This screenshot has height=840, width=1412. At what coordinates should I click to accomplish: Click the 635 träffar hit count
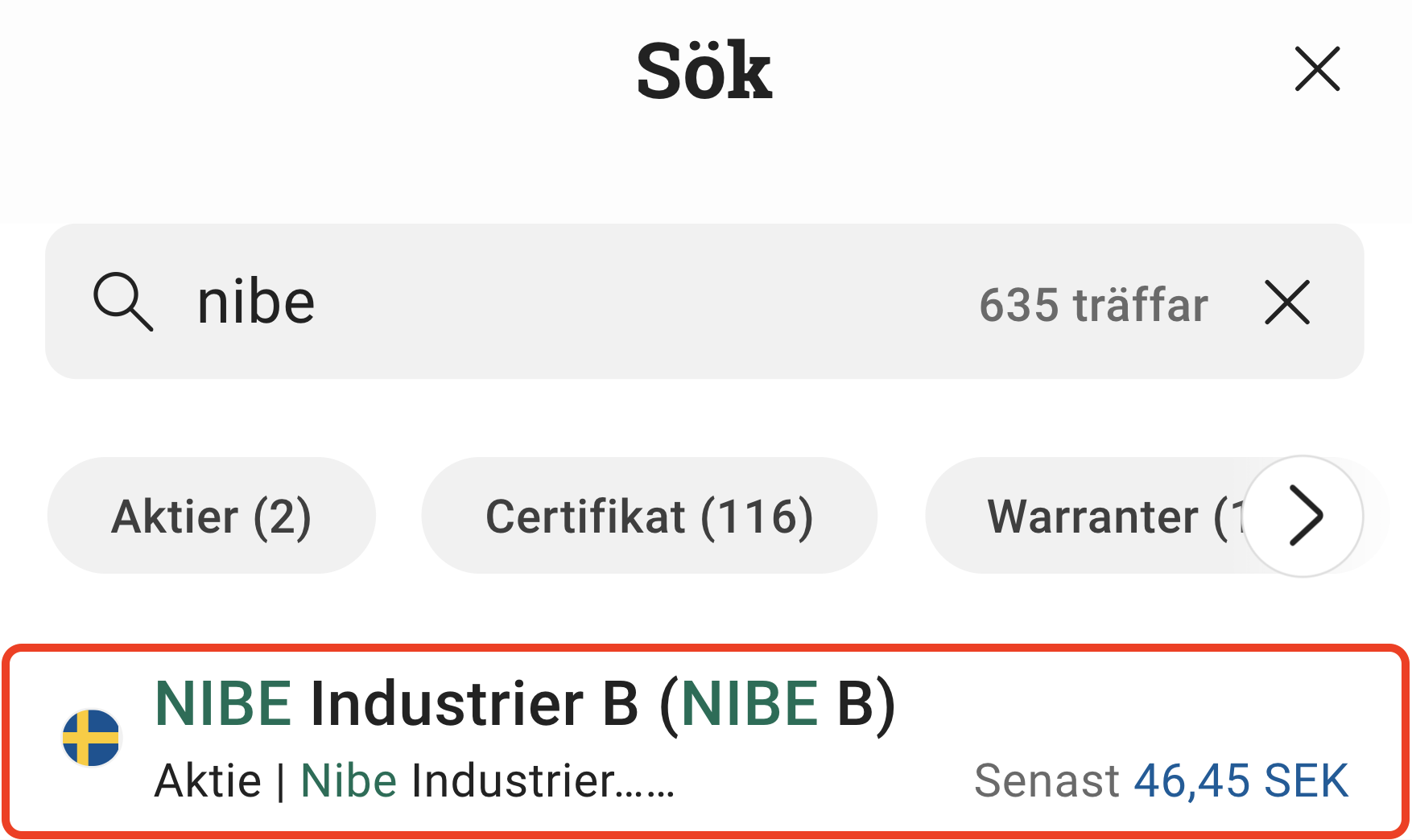coord(1093,305)
